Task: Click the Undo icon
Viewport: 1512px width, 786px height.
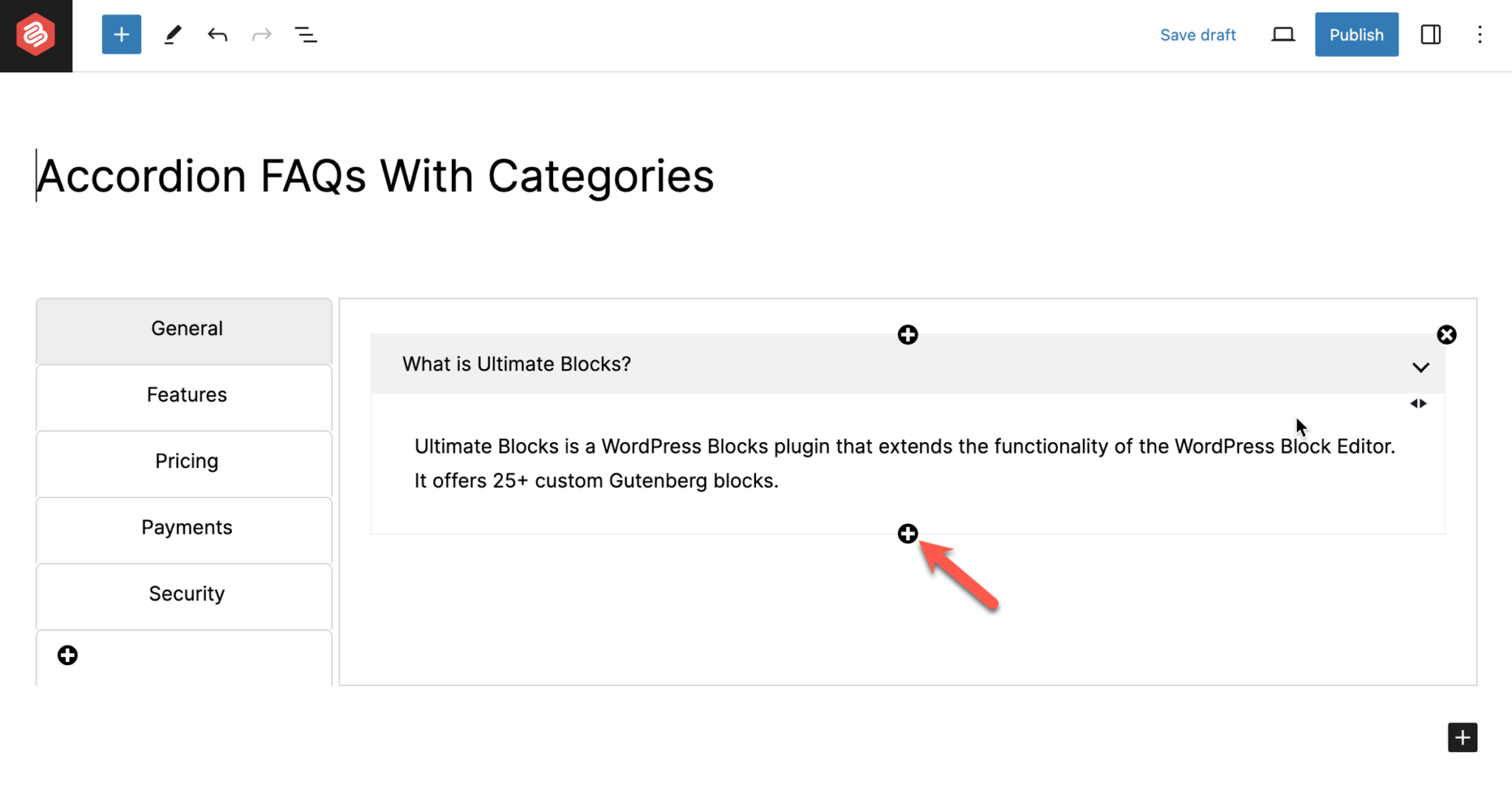Action: coord(217,34)
